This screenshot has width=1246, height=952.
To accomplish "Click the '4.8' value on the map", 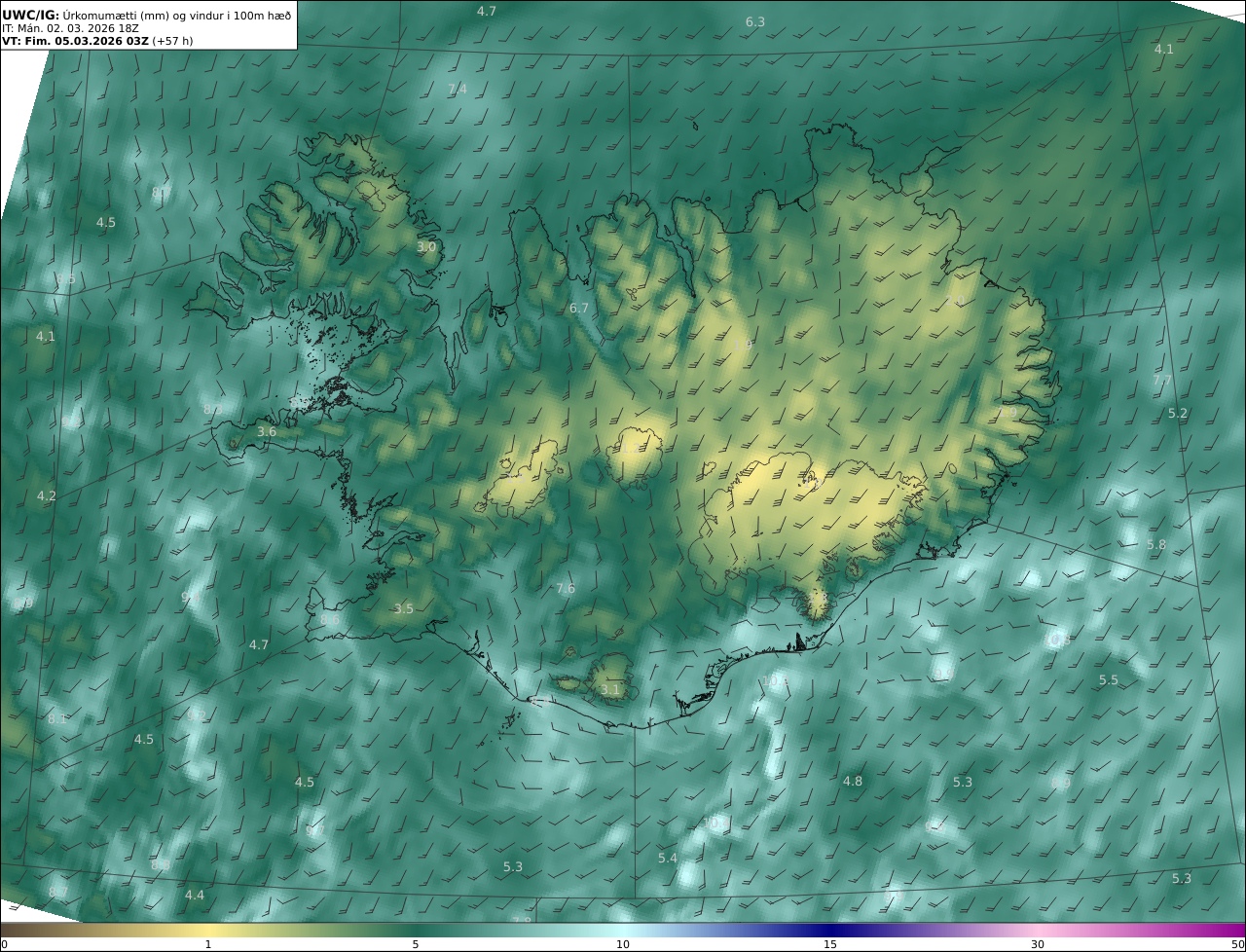I will coord(853,782).
